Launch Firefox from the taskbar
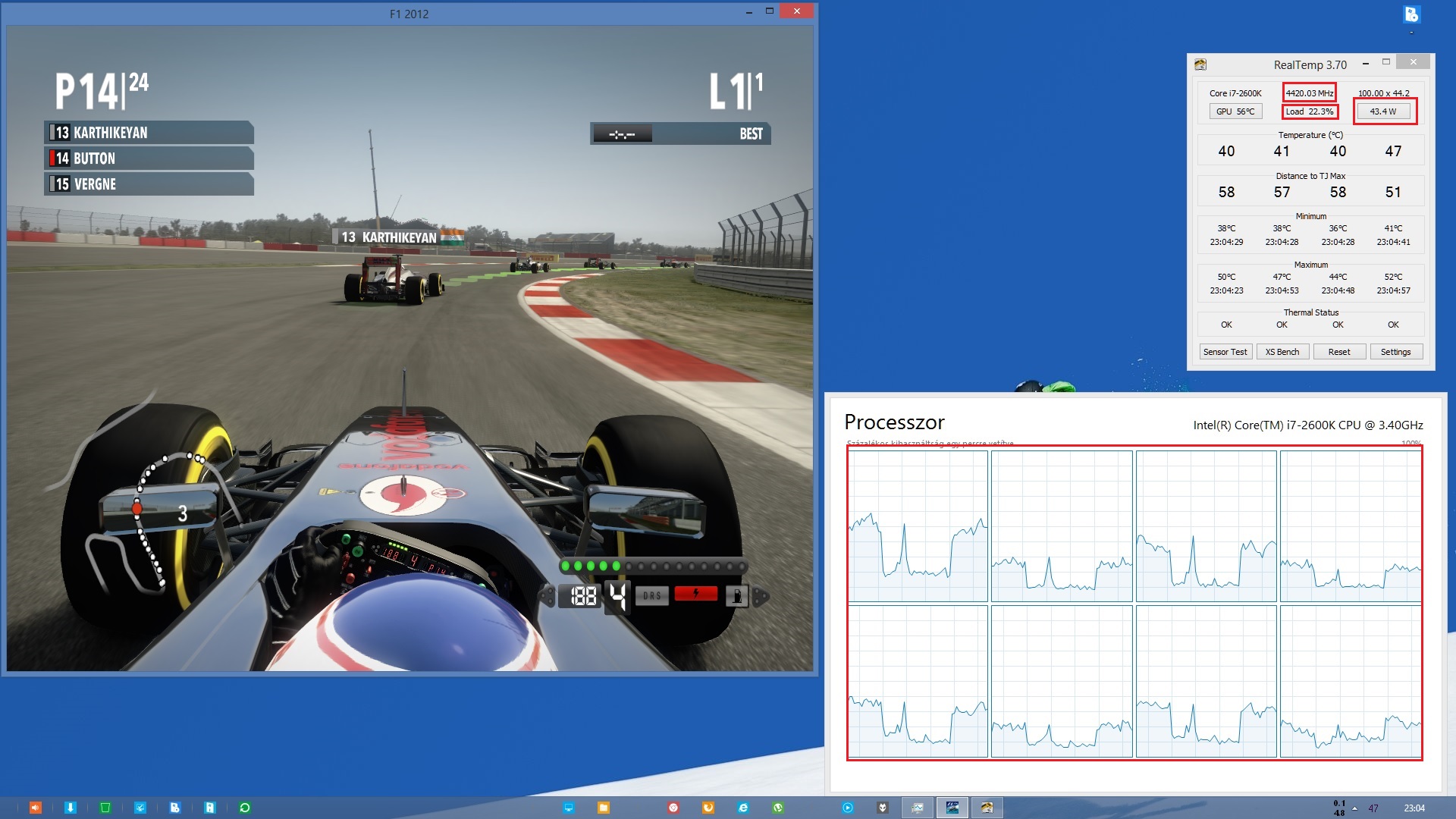Viewport: 1456px width, 819px height. 708,808
